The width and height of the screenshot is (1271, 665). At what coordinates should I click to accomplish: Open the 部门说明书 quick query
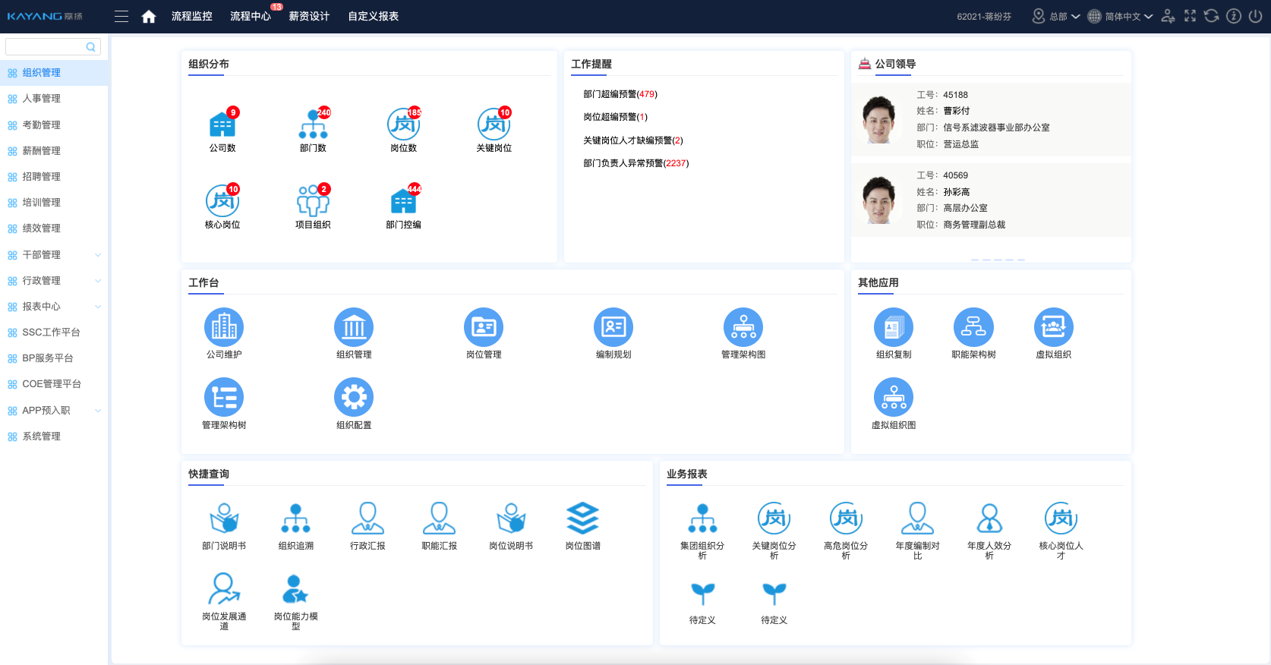224,519
